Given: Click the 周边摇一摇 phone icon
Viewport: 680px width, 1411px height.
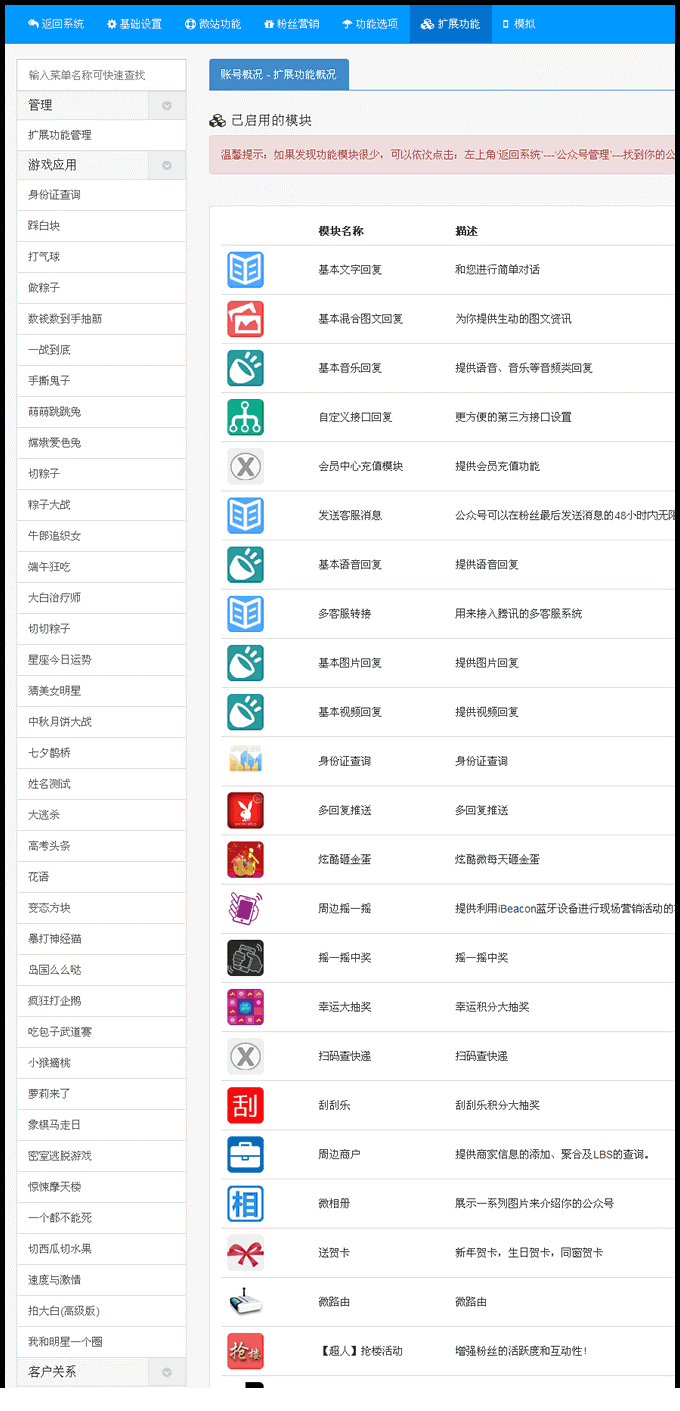Looking at the screenshot, I should (245, 908).
